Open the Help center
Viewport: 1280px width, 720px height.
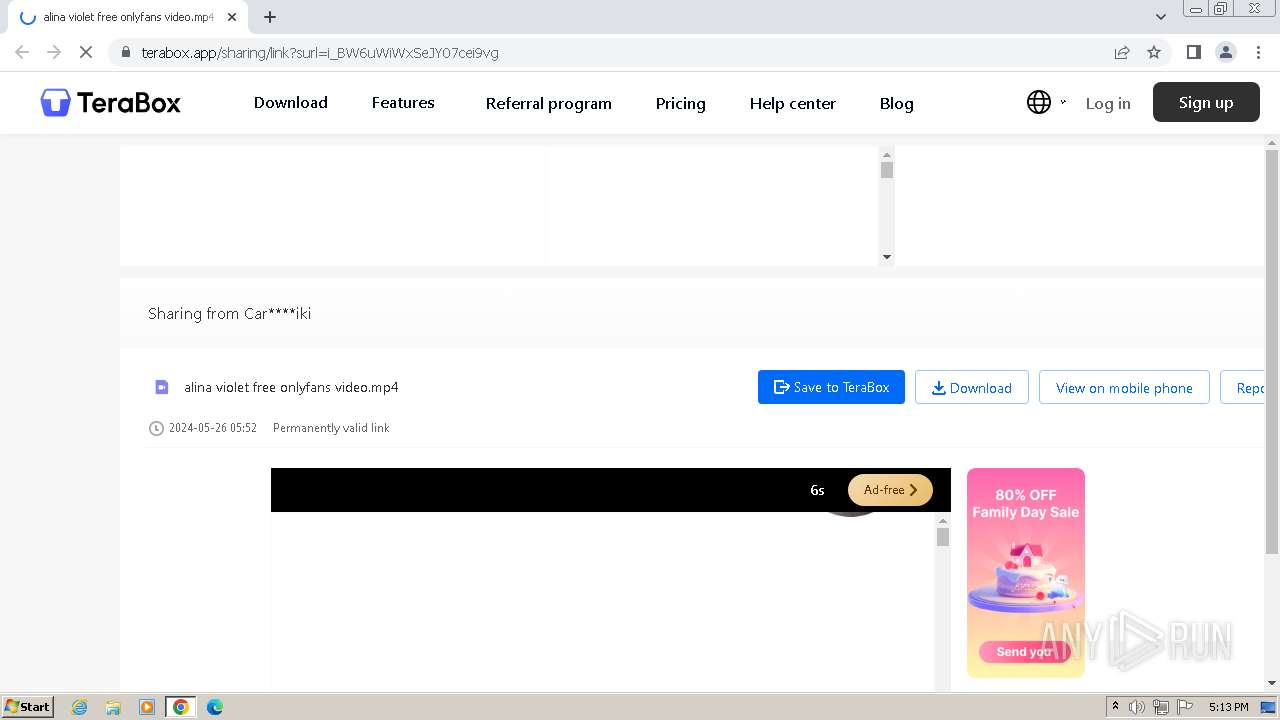tap(793, 103)
